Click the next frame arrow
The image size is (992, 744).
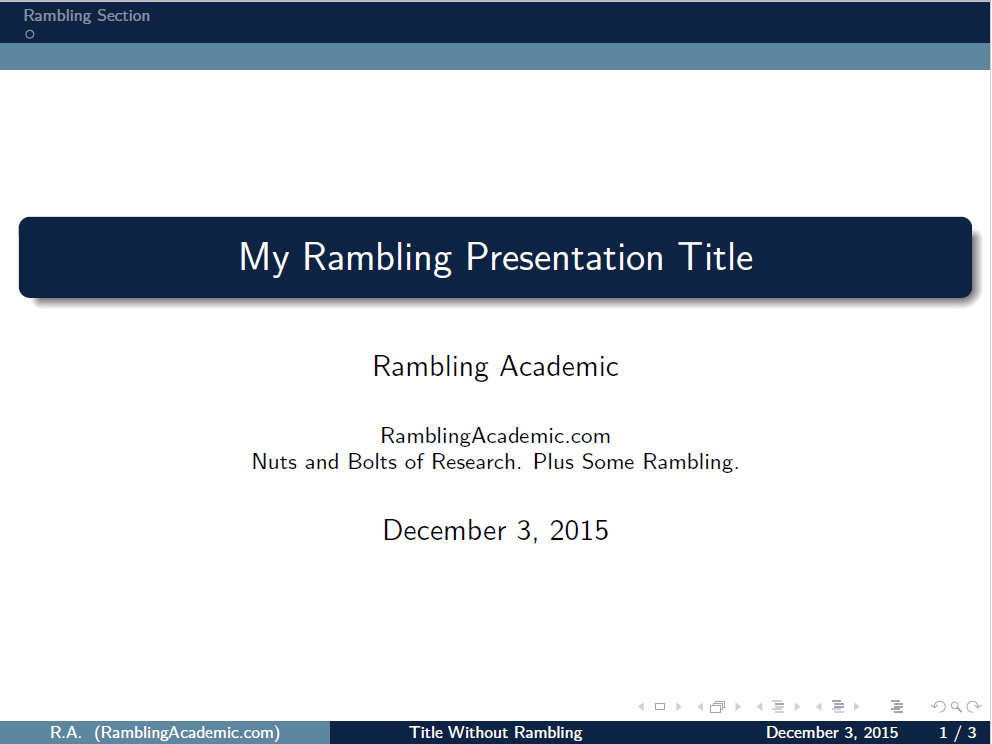pyautogui.click(x=737, y=706)
